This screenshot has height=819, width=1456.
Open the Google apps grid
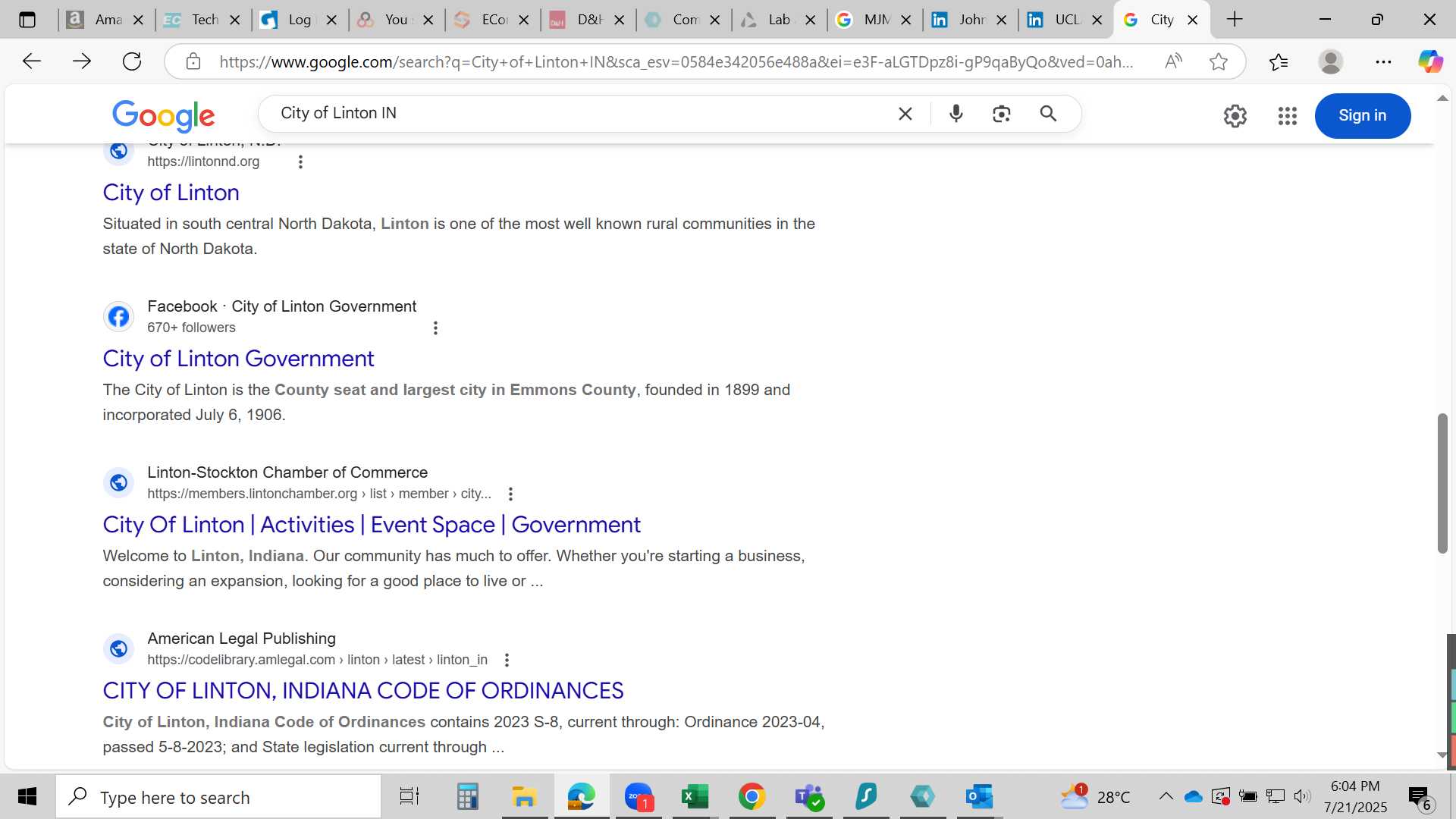point(1288,115)
